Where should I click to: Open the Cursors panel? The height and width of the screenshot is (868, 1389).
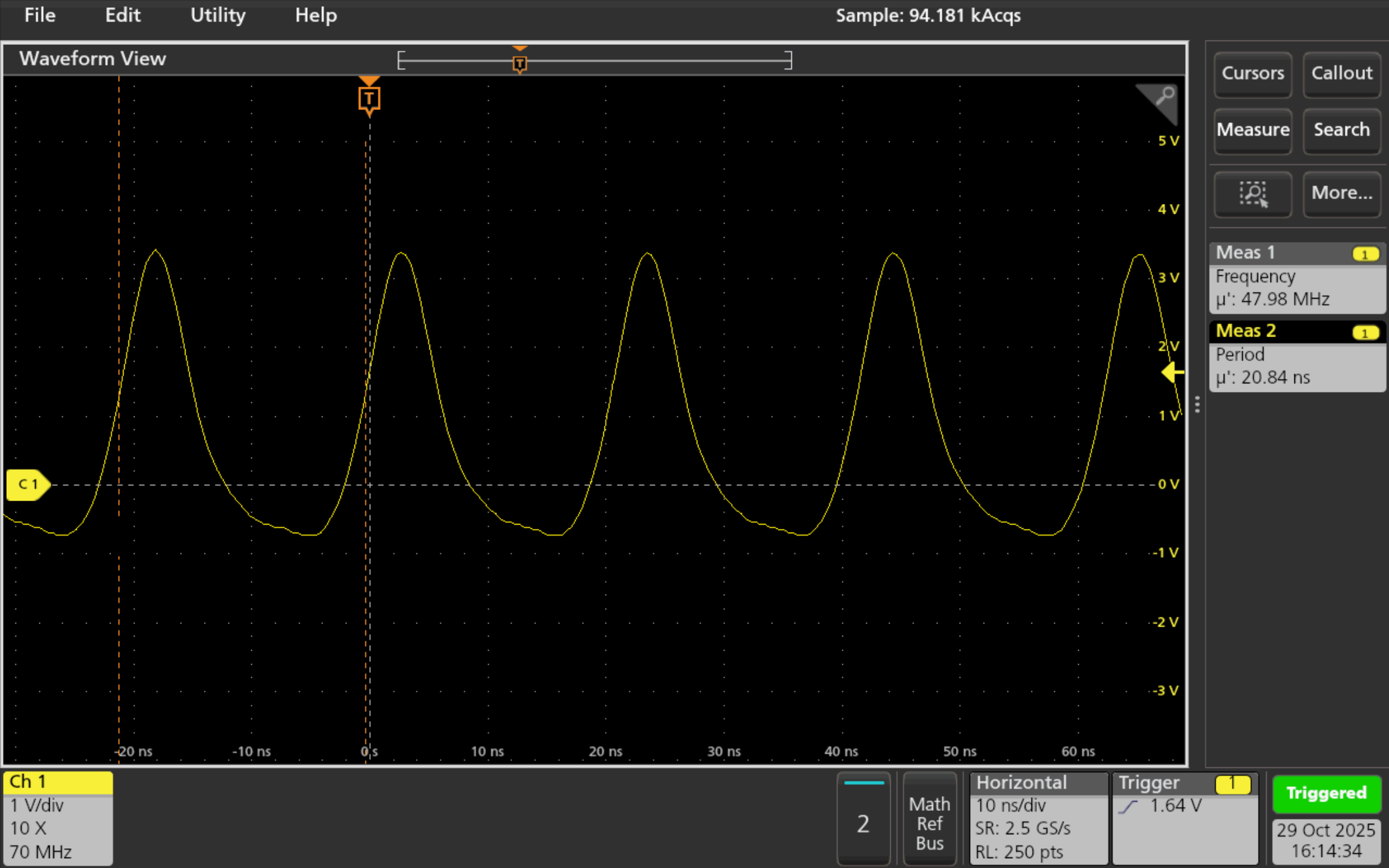(1253, 74)
